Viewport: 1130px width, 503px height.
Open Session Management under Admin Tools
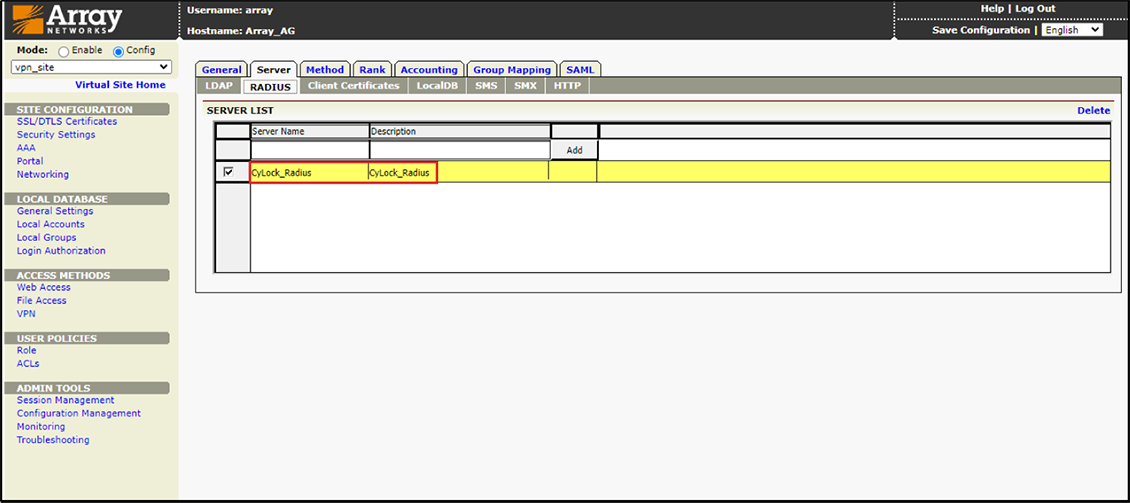click(x=65, y=400)
